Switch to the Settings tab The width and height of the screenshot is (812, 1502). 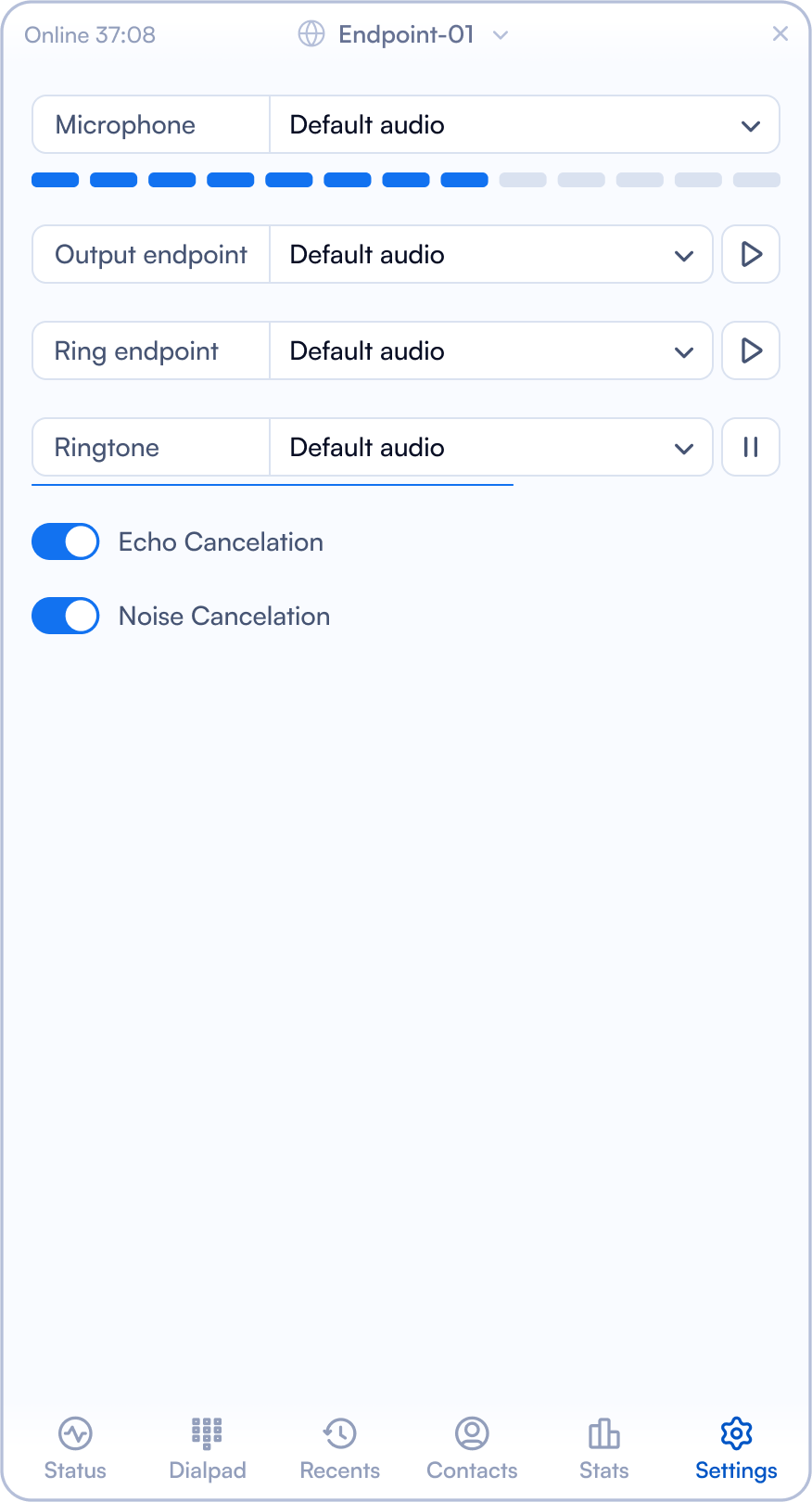[x=735, y=1446]
